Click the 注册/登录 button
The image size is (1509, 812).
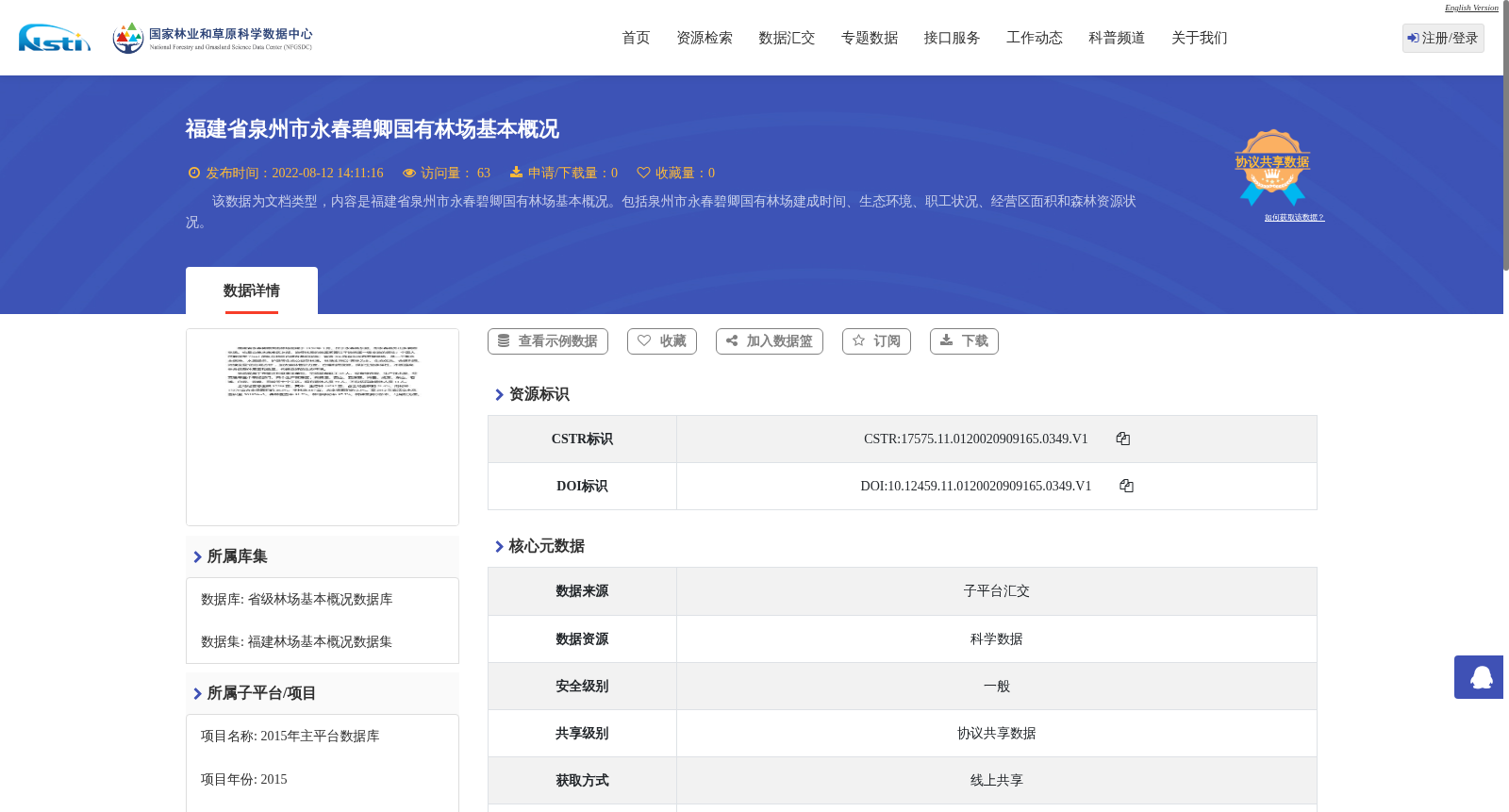1443,38
